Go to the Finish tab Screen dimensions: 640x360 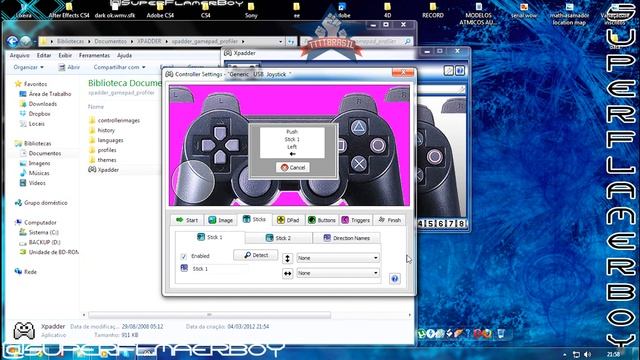coord(389,220)
